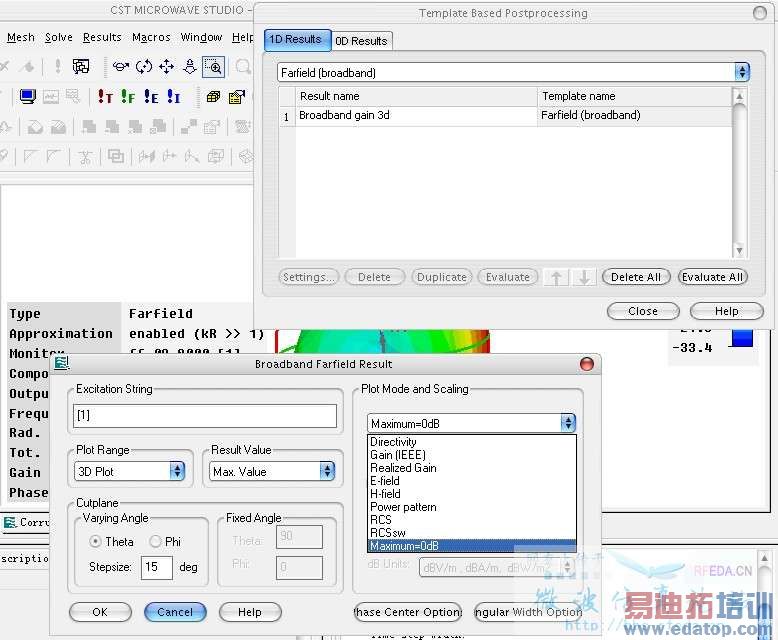Viewport: 778px width, 640px height.
Task: Click the Excitation String input field
Action: tap(205, 415)
